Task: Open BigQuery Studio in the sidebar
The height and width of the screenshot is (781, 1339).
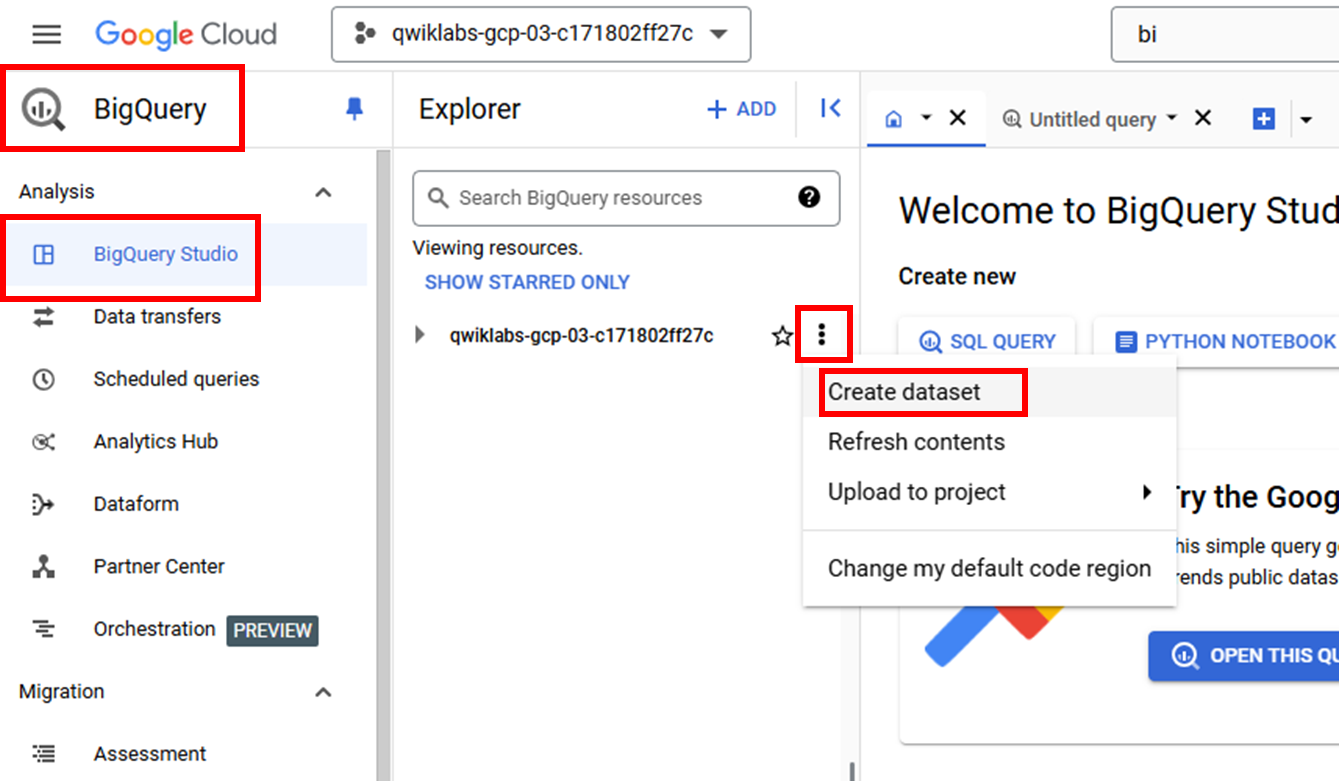Action: [166, 254]
